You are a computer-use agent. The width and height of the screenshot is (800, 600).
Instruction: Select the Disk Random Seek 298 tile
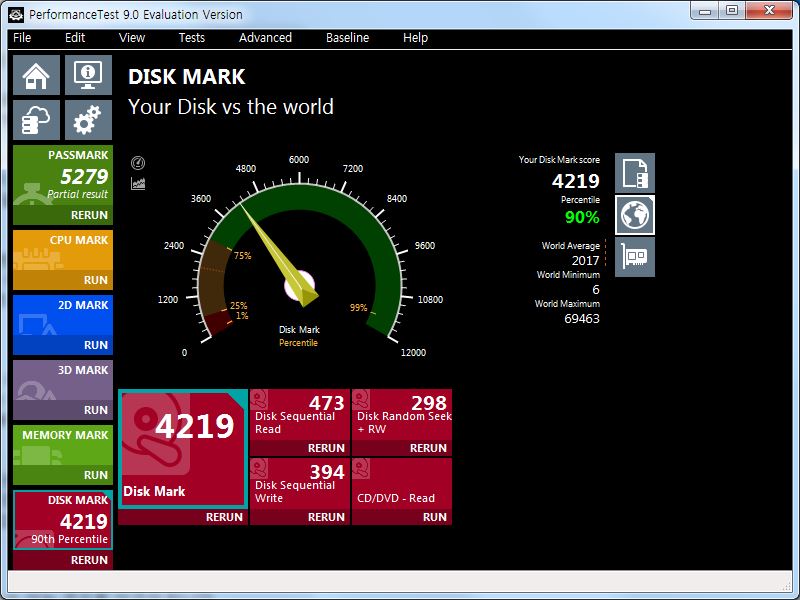click(x=402, y=415)
